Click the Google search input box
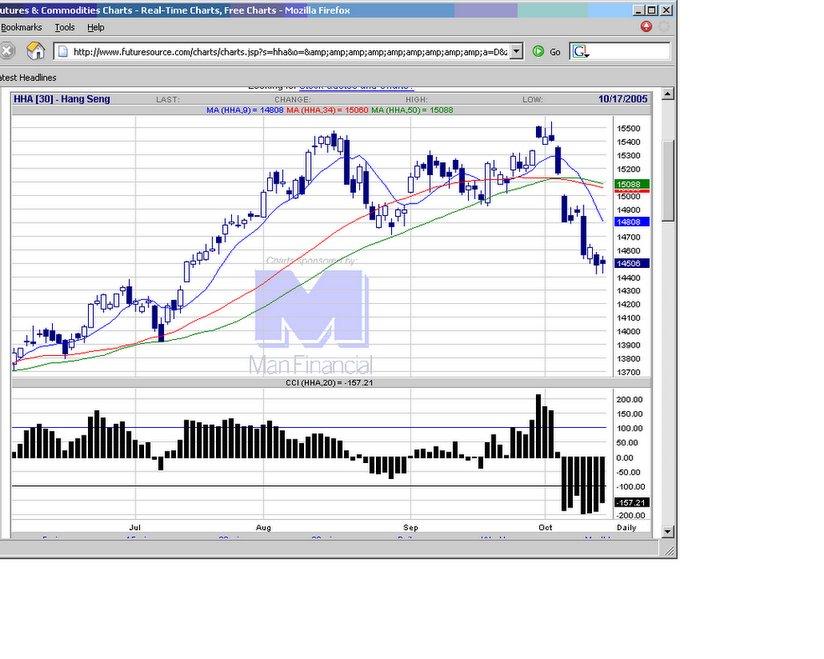Image resolution: width=824 pixels, height=659 pixels. (630, 52)
